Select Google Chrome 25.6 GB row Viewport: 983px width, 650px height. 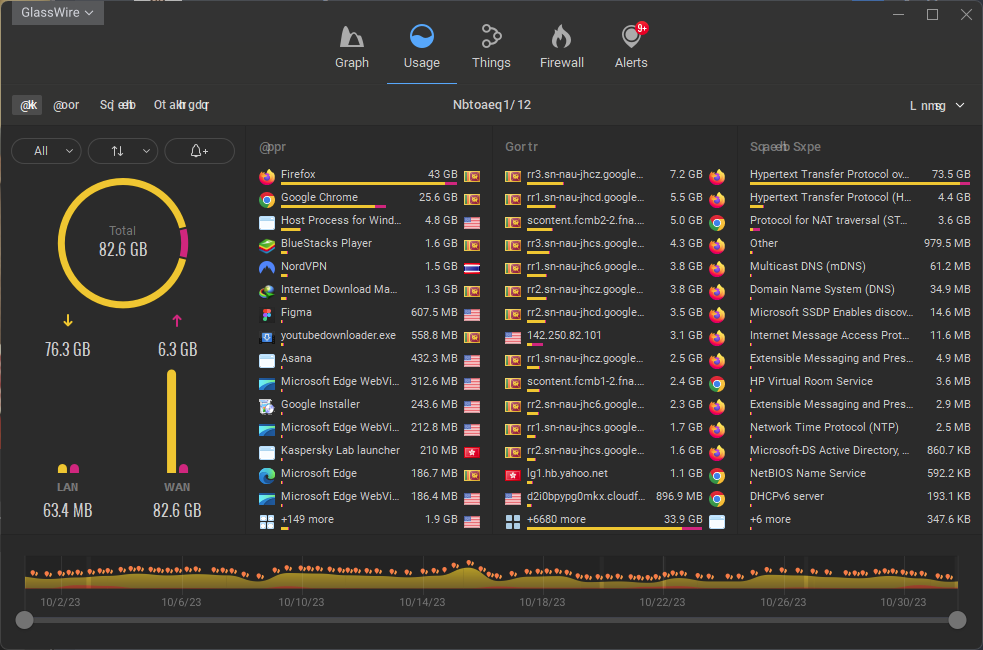pos(370,198)
